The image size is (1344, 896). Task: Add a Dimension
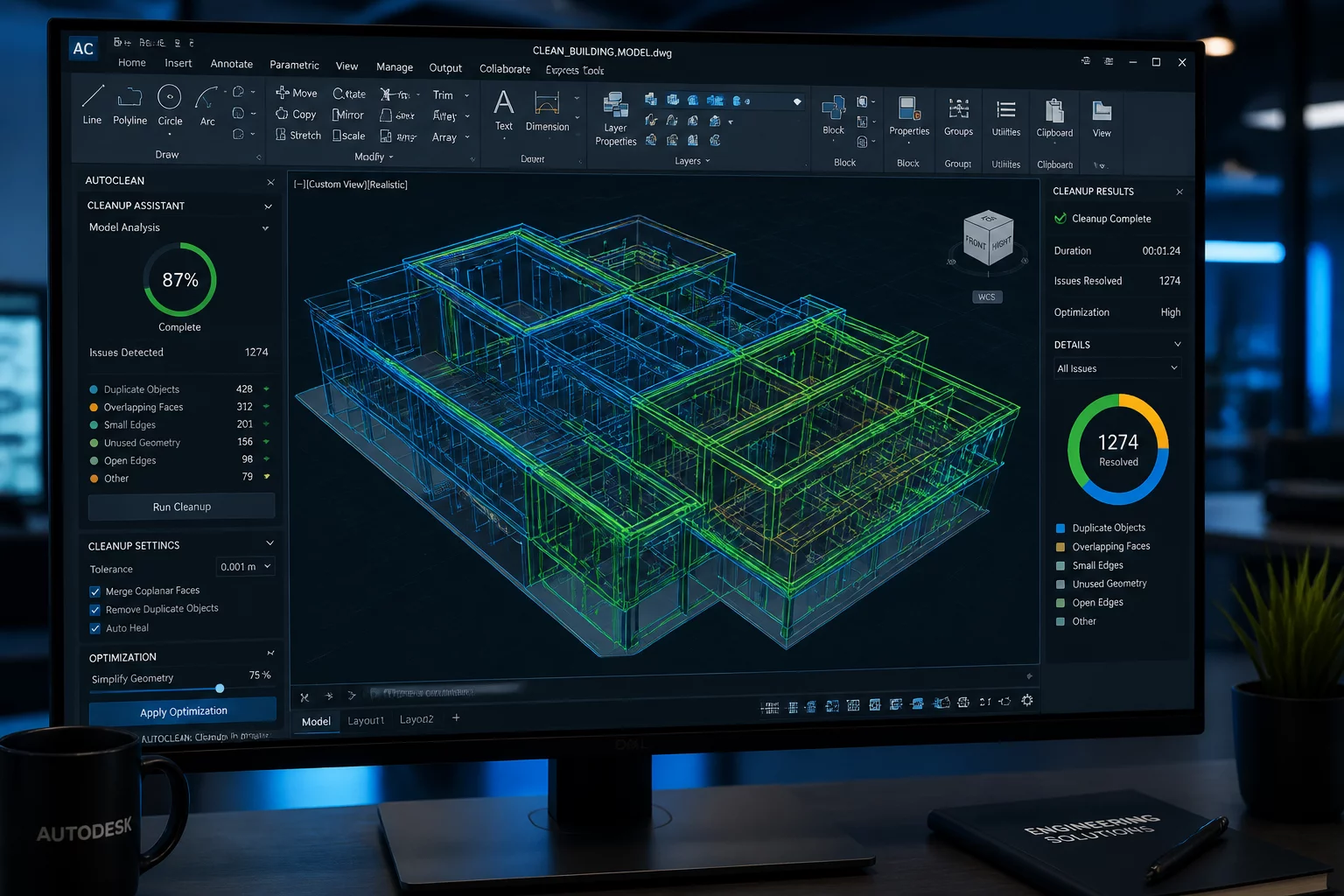547,111
